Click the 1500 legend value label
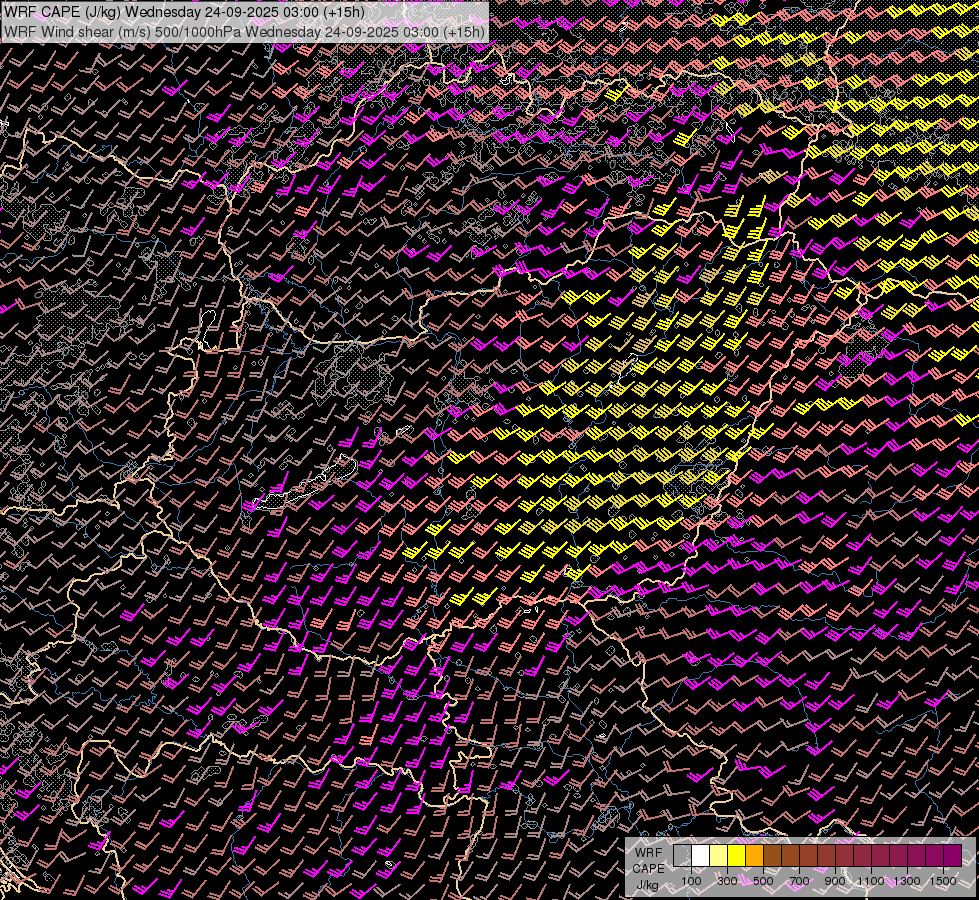This screenshot has height=900, width=979. [x=943, y=881]
